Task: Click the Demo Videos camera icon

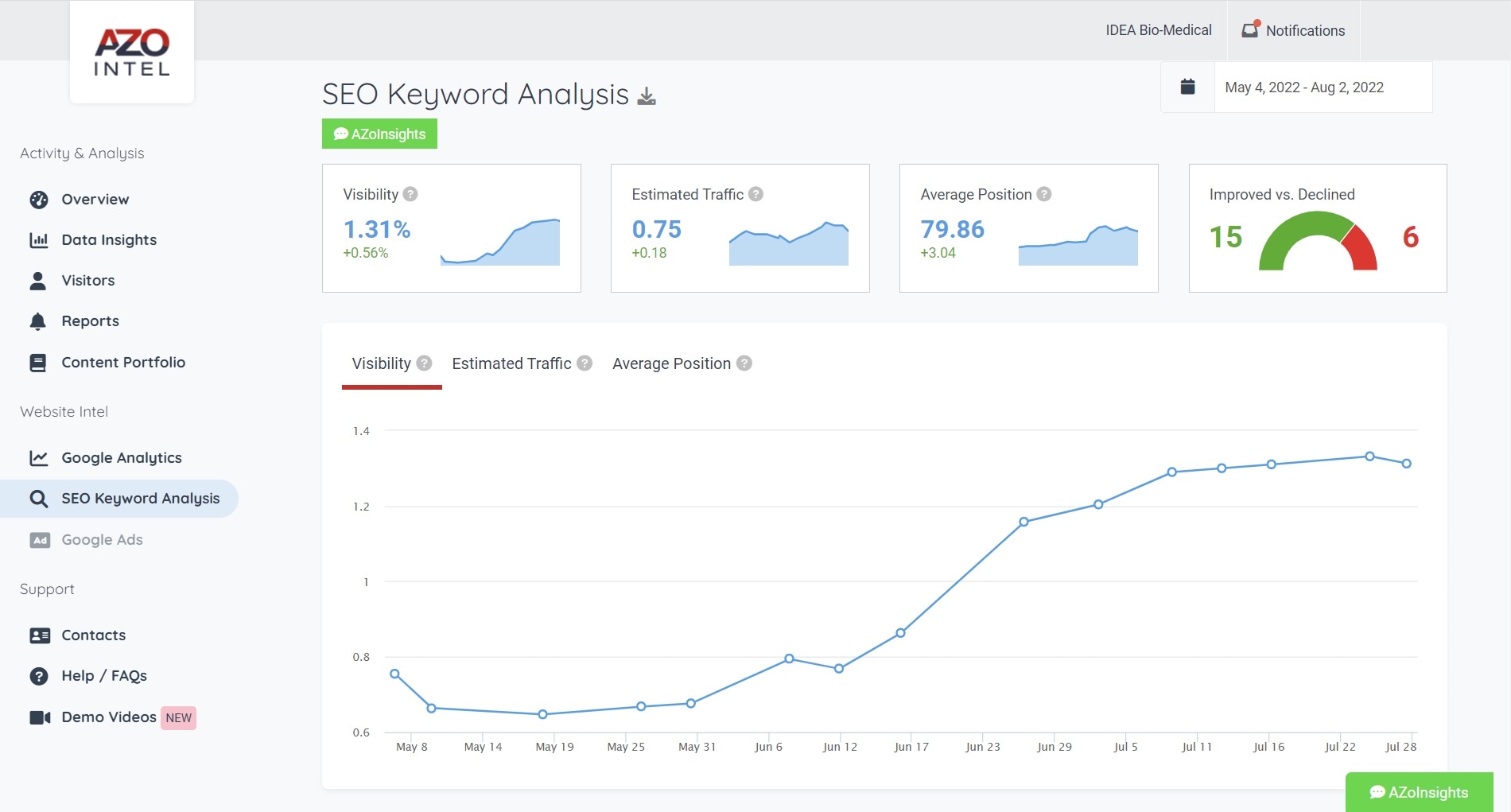Action: (x=40, y=717)
